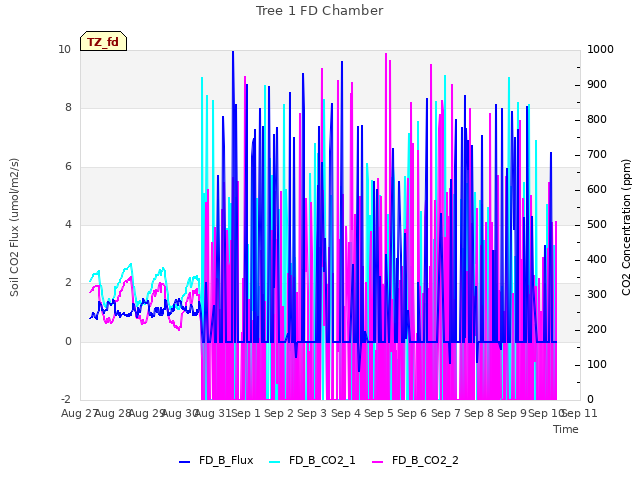The height and width of the screenshot is (480, 640).
Task: Click the Aug 31 x-axis tick label
Action: pos(213,413)
